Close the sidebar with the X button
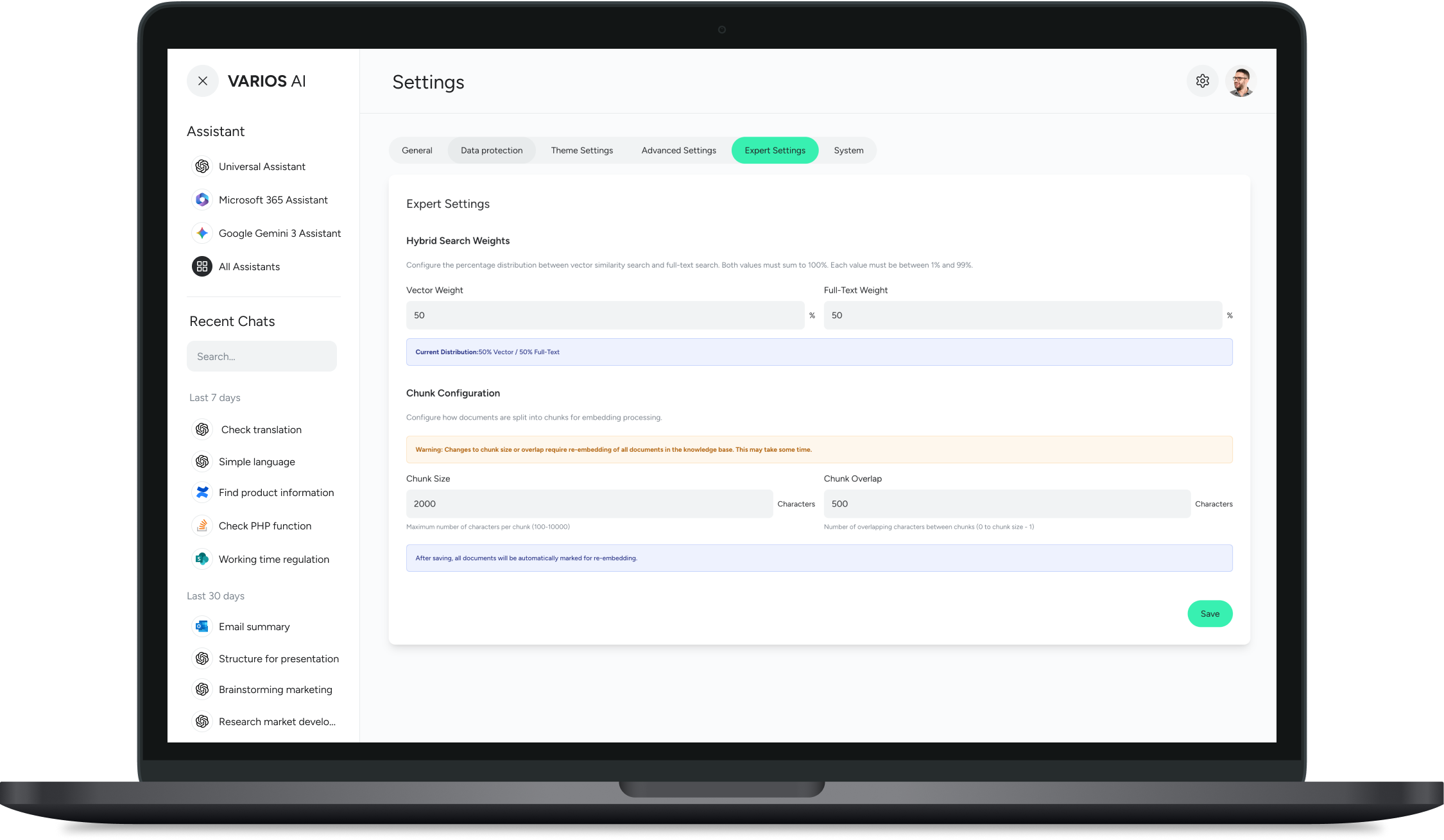This screenshot has width=1444, height=840. pyautogui.click(x=202, y=81)
